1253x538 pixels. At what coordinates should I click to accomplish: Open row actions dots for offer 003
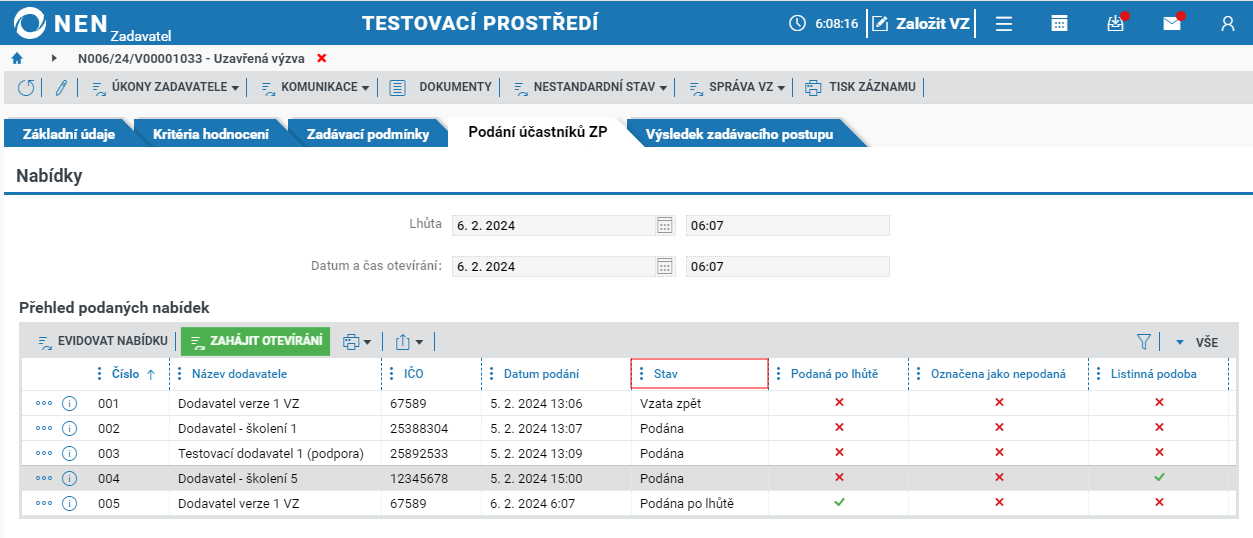[x=44, y=453]
